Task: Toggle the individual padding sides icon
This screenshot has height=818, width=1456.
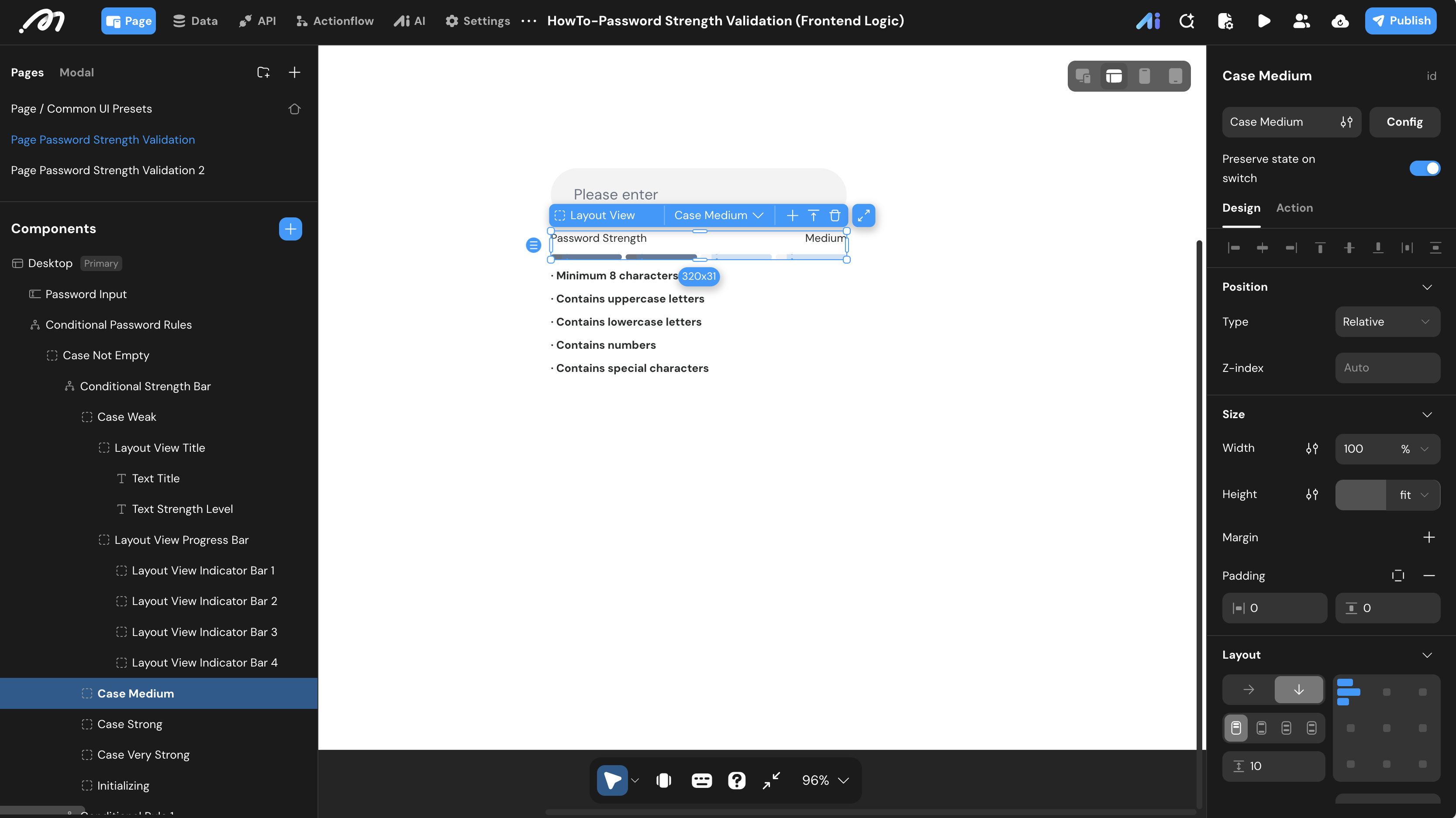Action: [1398, 576]
